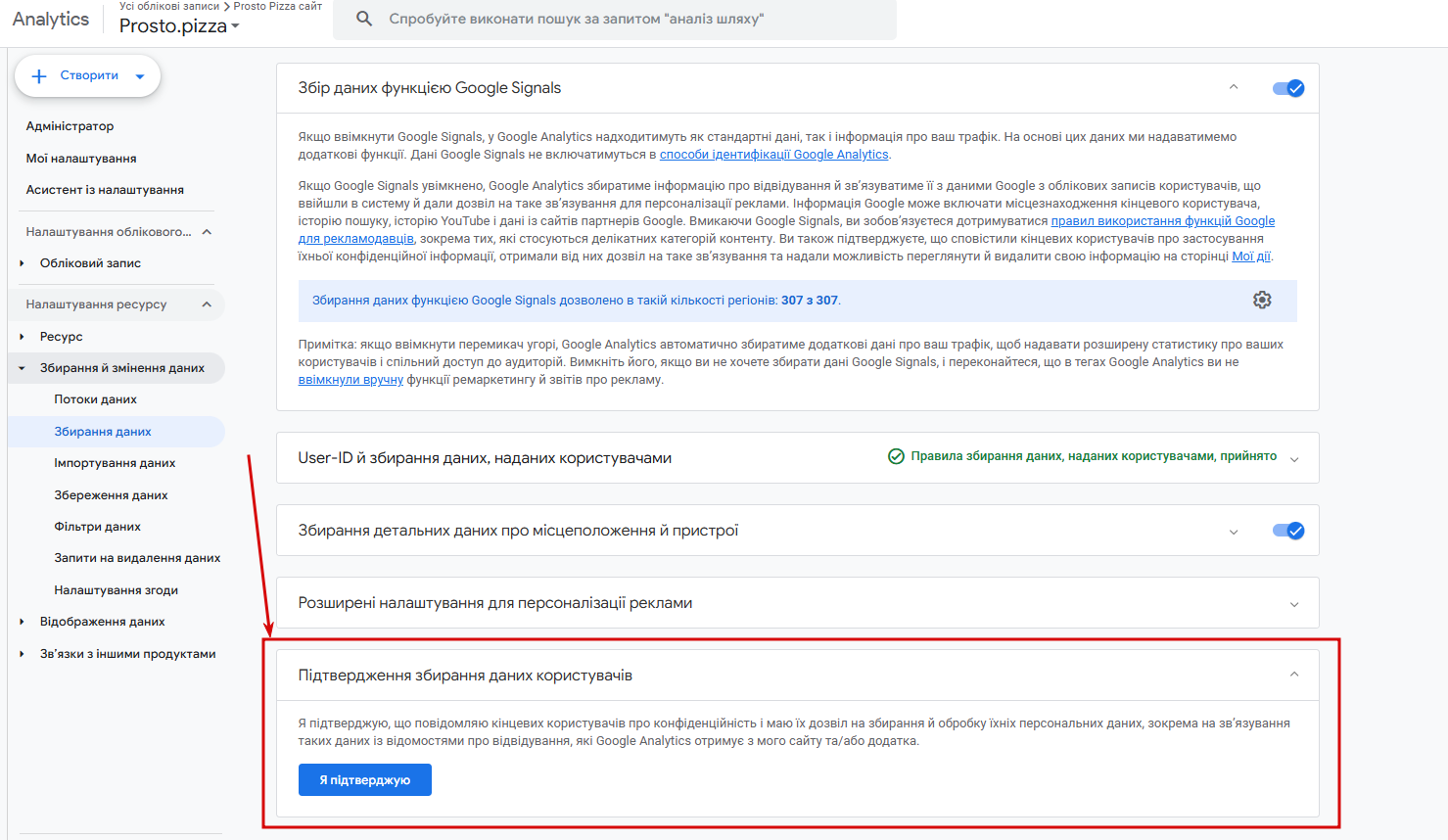Click the plus icon on Створити button
This screenshot has height=840, width=1448.
[x=39, y=75]
